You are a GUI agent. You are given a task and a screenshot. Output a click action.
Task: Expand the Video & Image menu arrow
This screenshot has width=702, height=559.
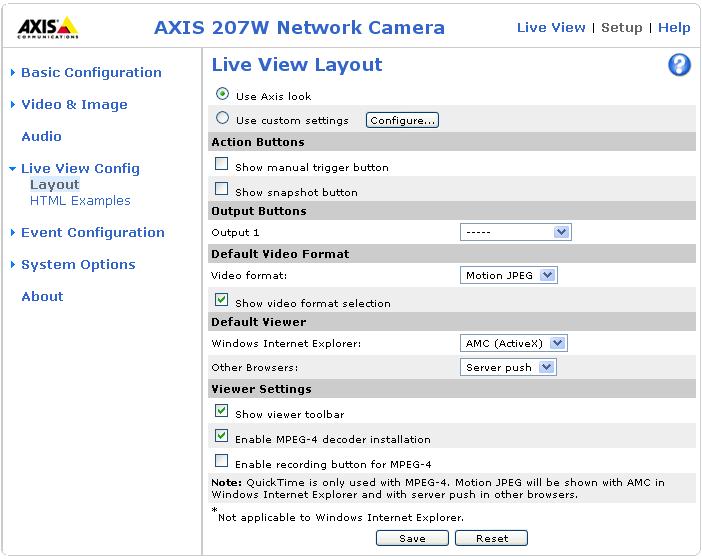point(13,104)
